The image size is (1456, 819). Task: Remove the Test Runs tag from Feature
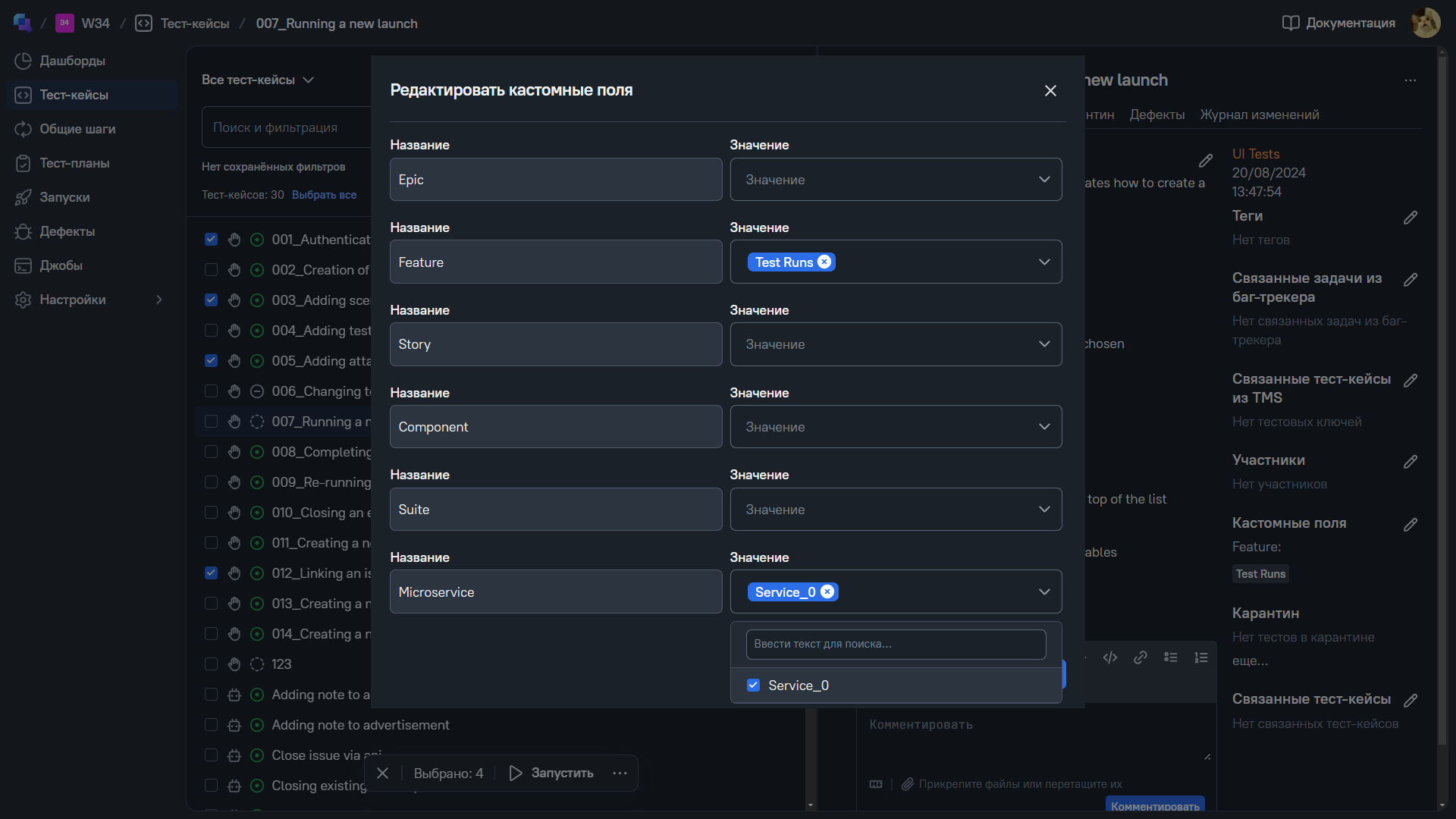click(824, 262)
